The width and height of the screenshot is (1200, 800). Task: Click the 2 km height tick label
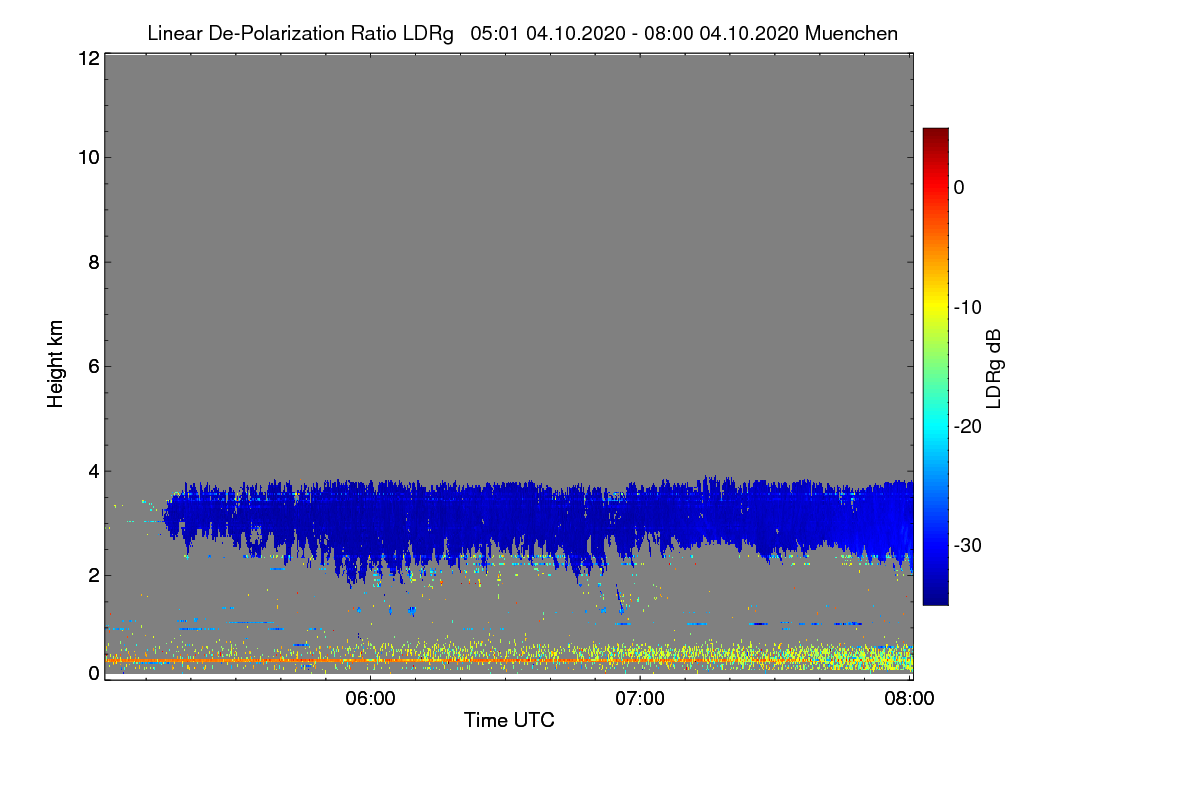[92, 574]
